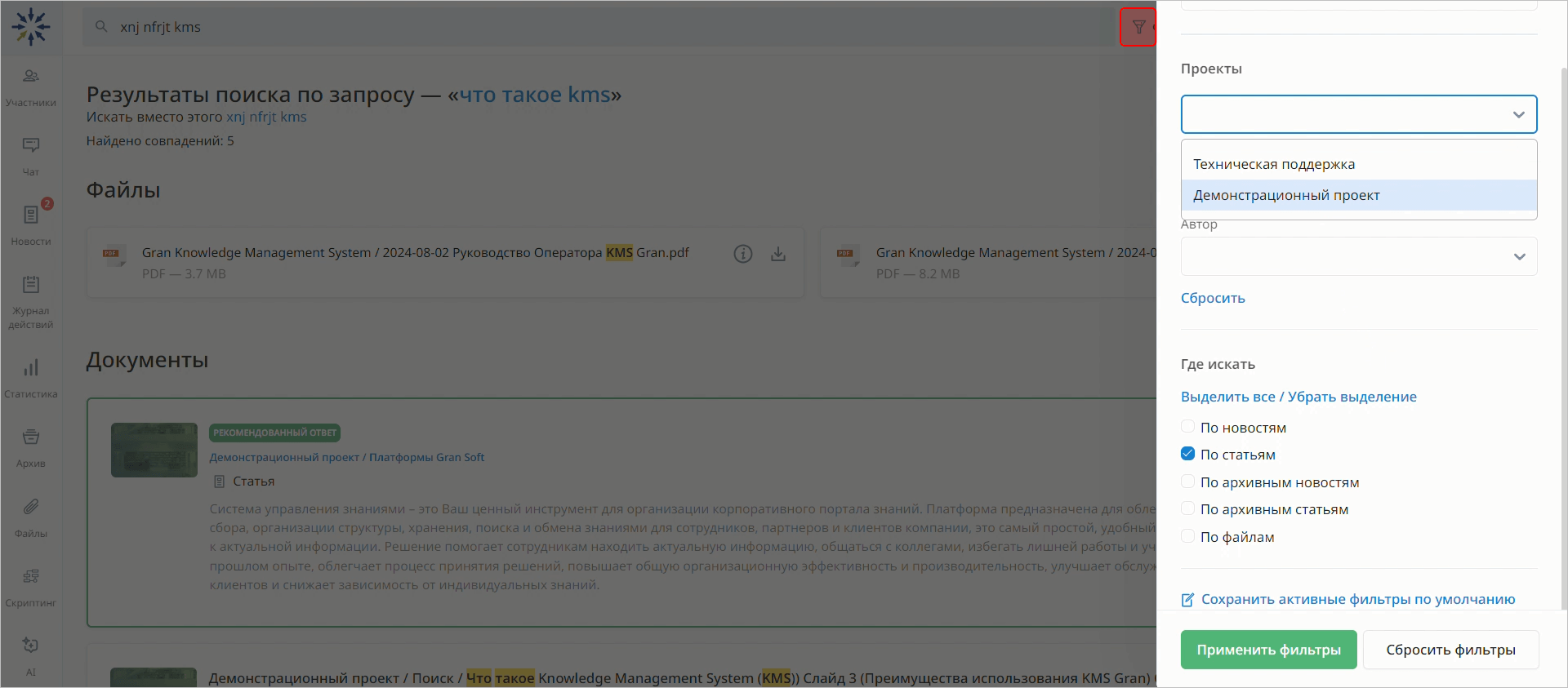Click the Где искать section label
The image size is (1568, 688).
click(x=1218, y=364)
